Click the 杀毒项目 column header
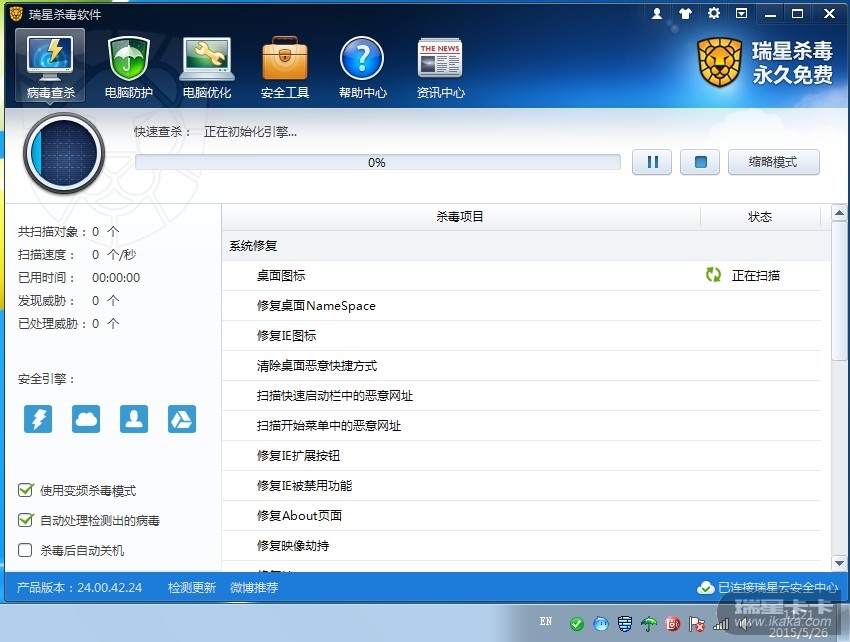 coord(460,217)
